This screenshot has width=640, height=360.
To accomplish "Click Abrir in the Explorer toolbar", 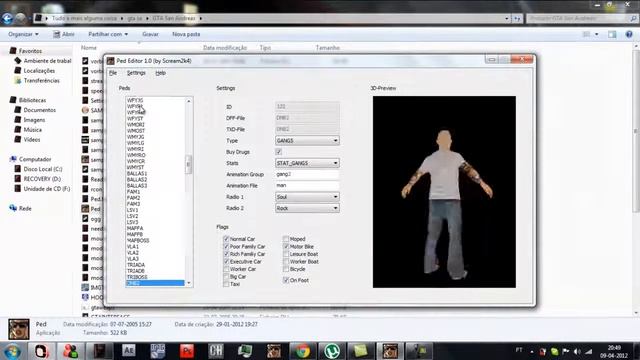I will point(64,34).
